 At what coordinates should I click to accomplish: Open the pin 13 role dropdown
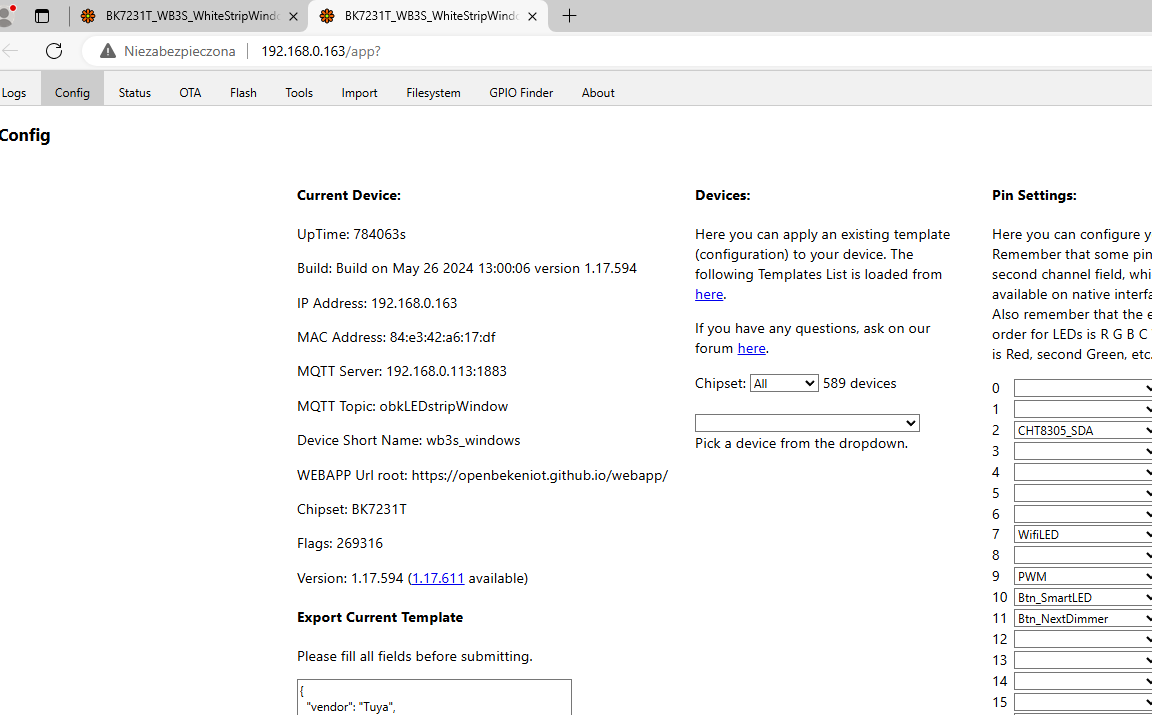1083,660
